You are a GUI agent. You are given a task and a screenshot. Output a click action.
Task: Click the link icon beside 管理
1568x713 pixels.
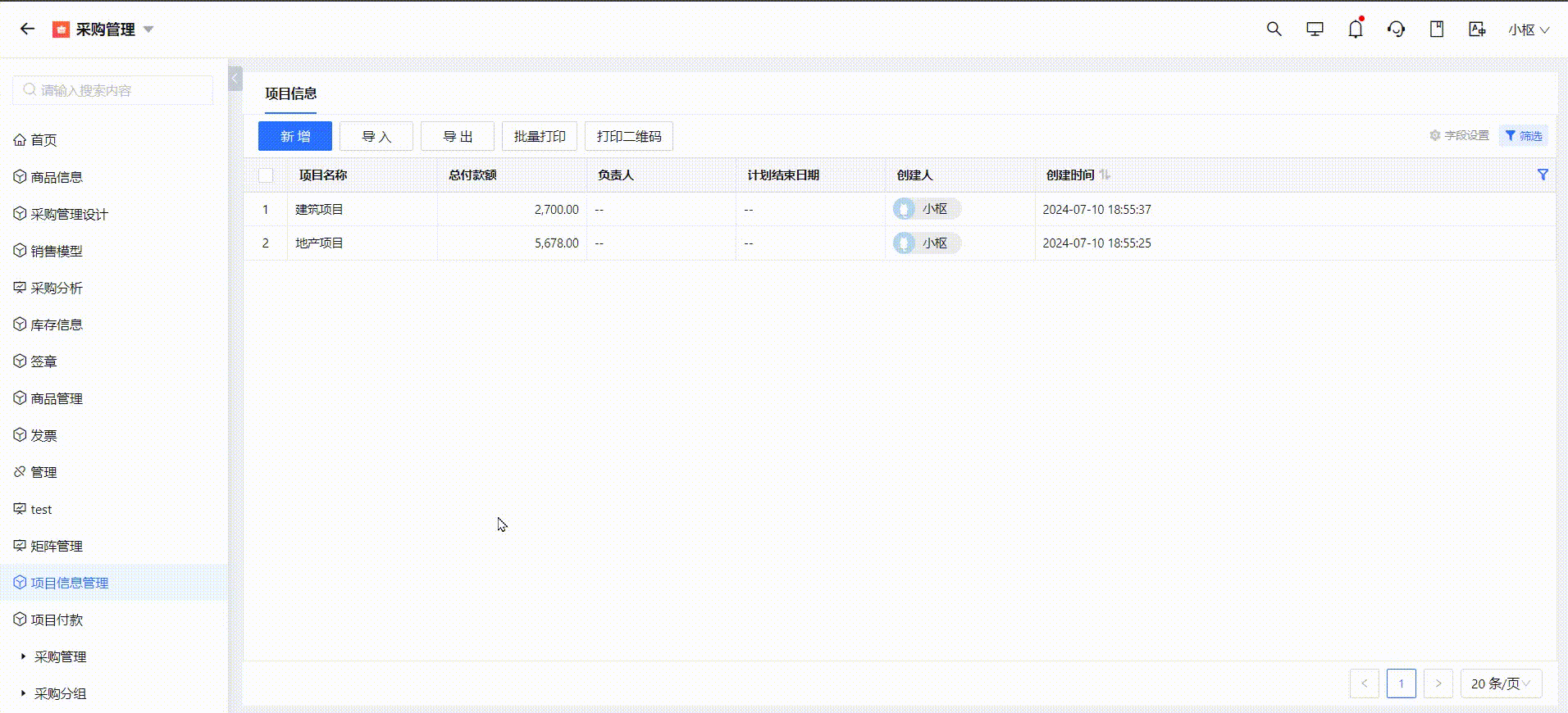click(x=20, y=471)
